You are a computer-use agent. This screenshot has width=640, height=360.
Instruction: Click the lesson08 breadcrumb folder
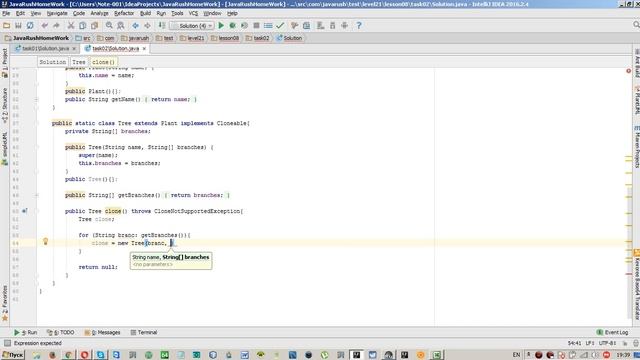click(225, 38)
